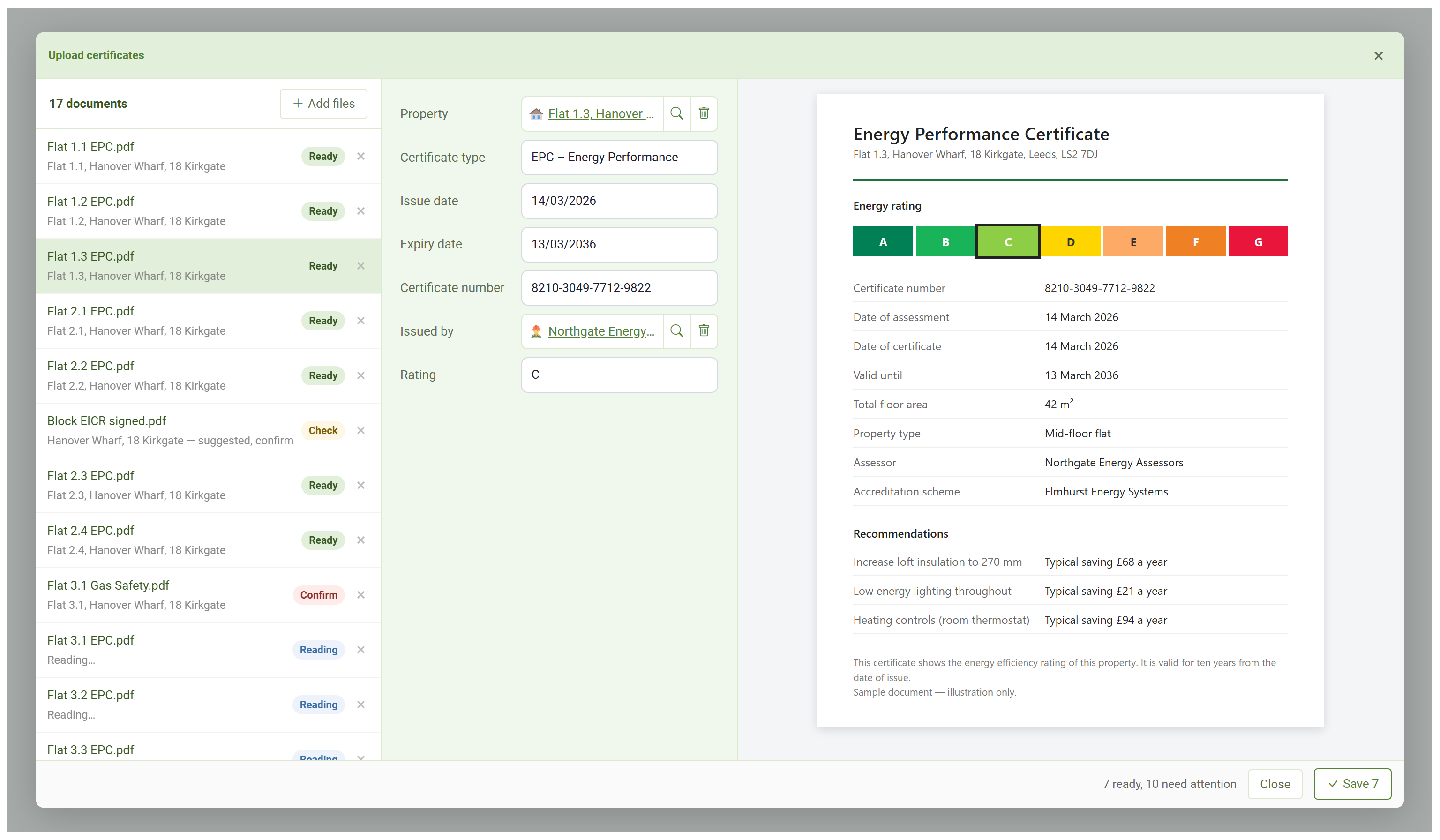Viewport: 1440px width, 840px height.
Task: Close the Upload certificates dialog with X
Action: [x=1378, y=55]
